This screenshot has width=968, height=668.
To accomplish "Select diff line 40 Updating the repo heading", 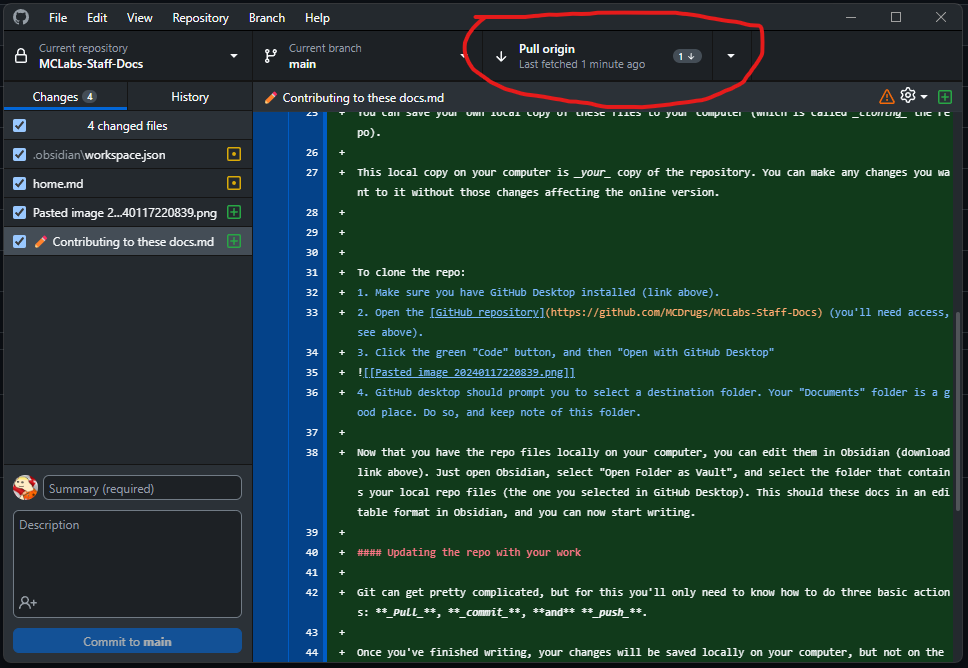I will tap(469, 553).
